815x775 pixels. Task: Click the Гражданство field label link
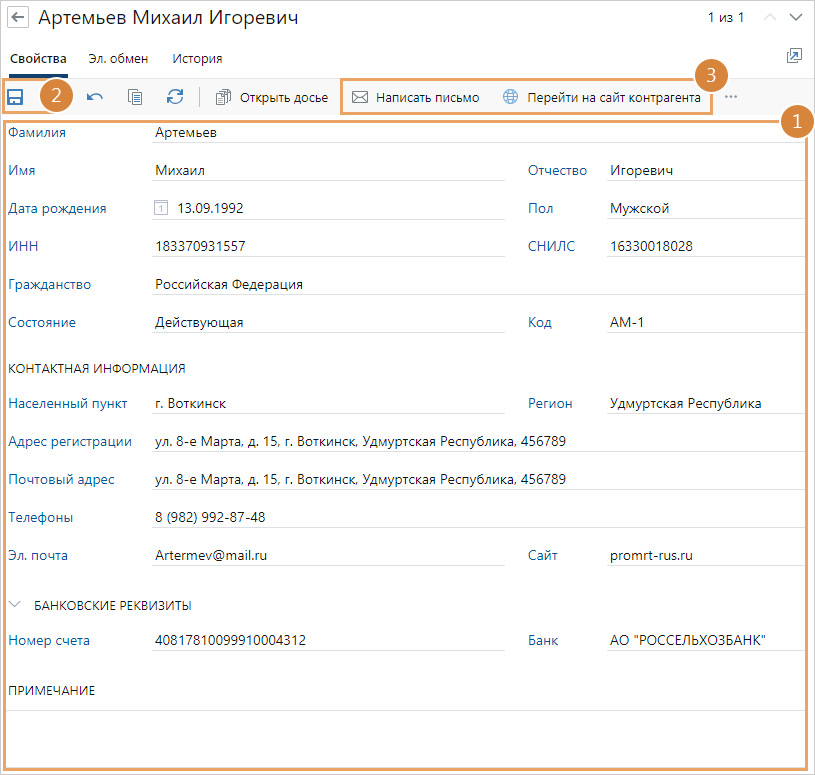[x=49, y=284]
